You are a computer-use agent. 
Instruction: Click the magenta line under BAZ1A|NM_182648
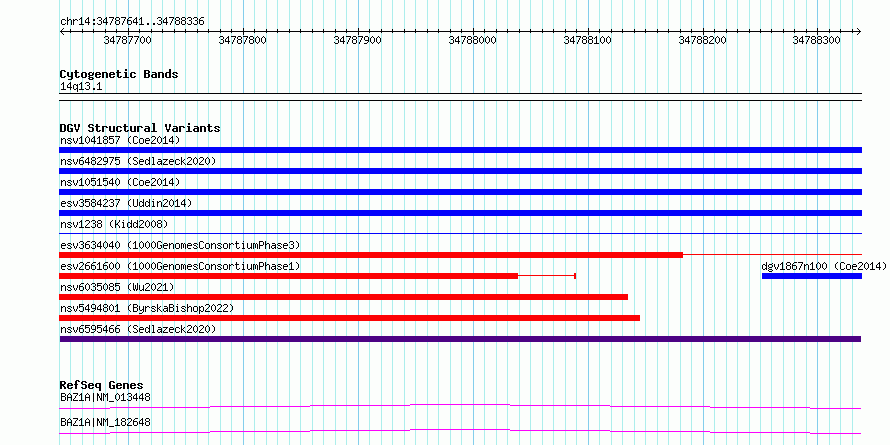[x=460, y=432]
